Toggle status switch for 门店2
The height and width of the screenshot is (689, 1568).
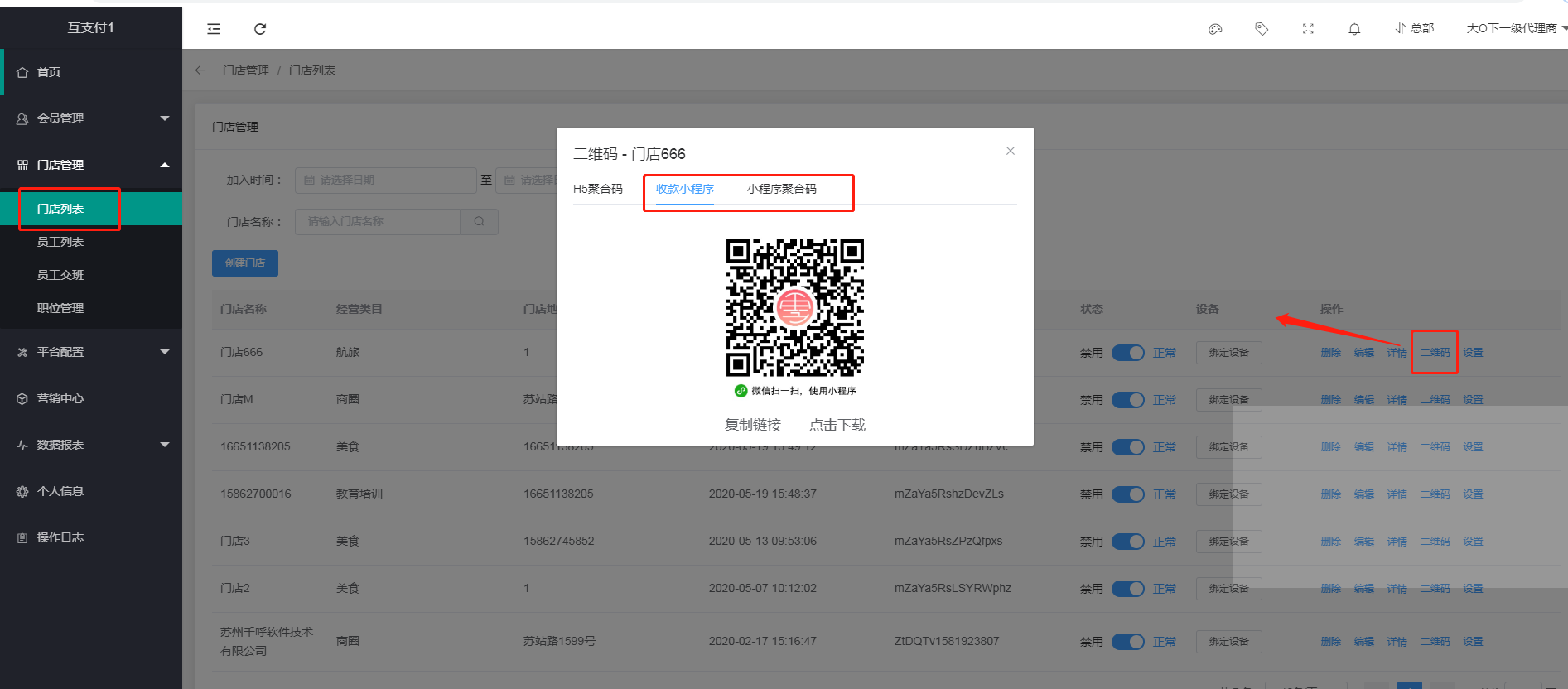coord(1128,588)
